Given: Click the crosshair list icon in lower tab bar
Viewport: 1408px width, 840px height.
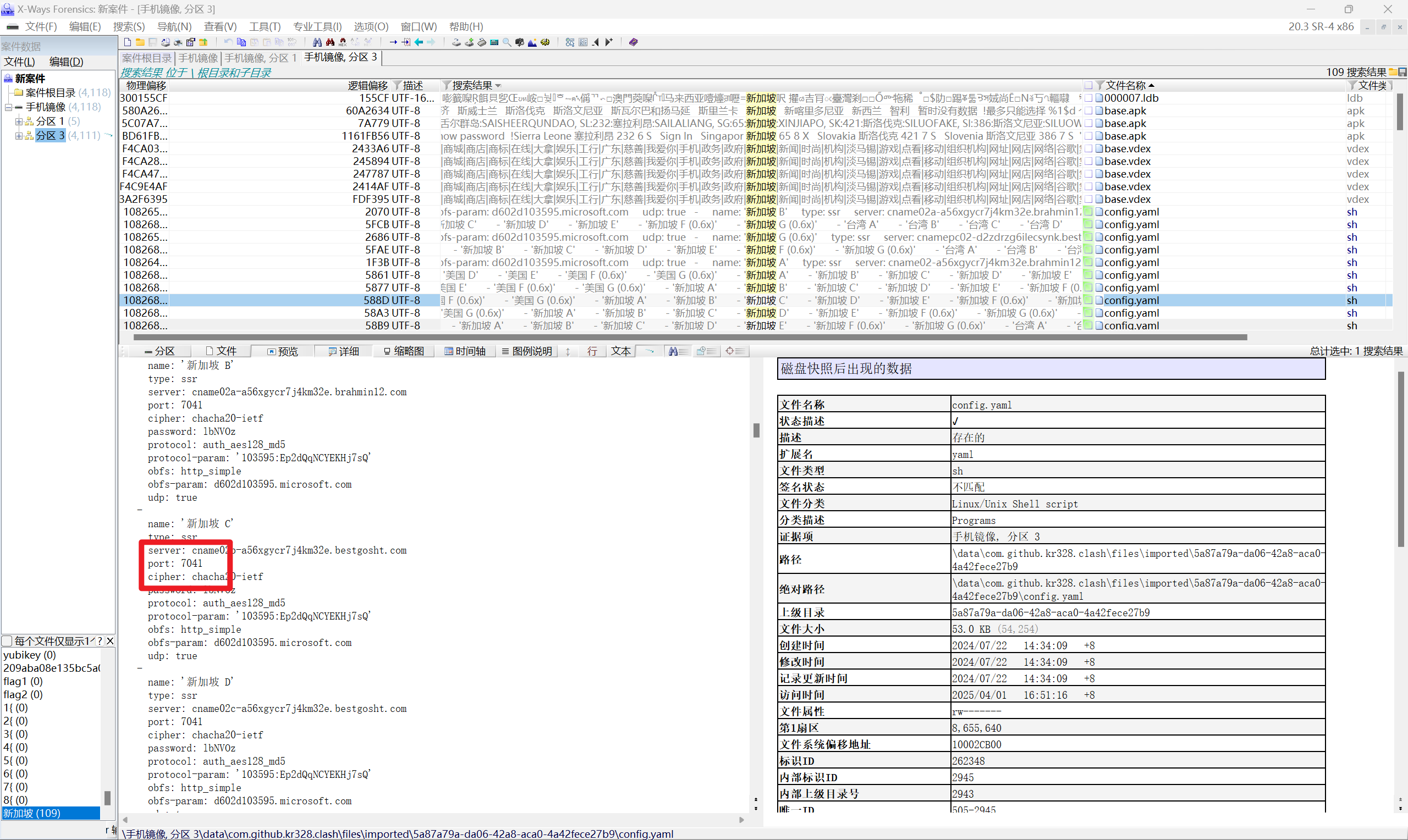Looking at the screenshot, I should coord(735,351).
